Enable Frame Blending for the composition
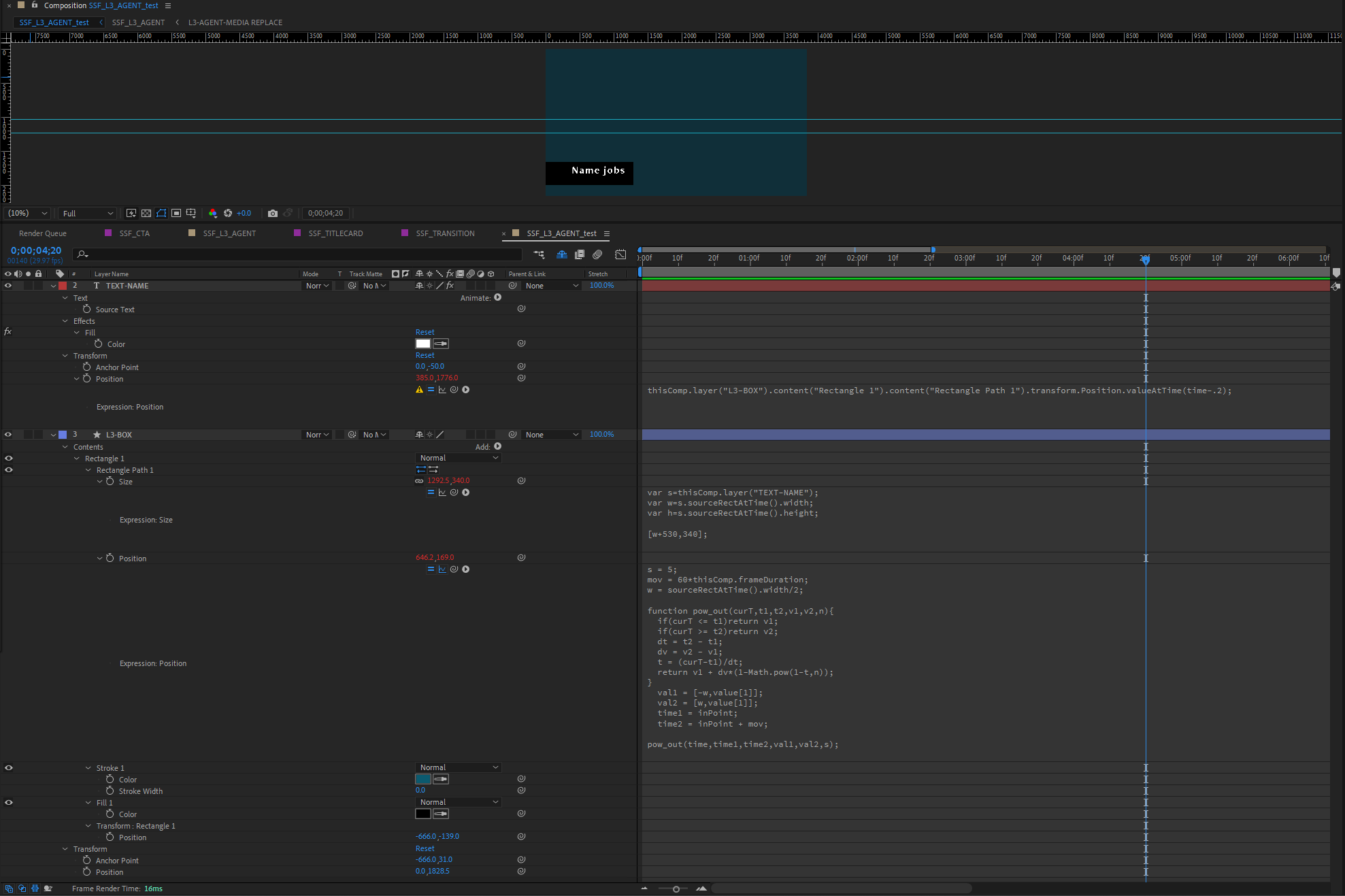 tap(580, 254)
